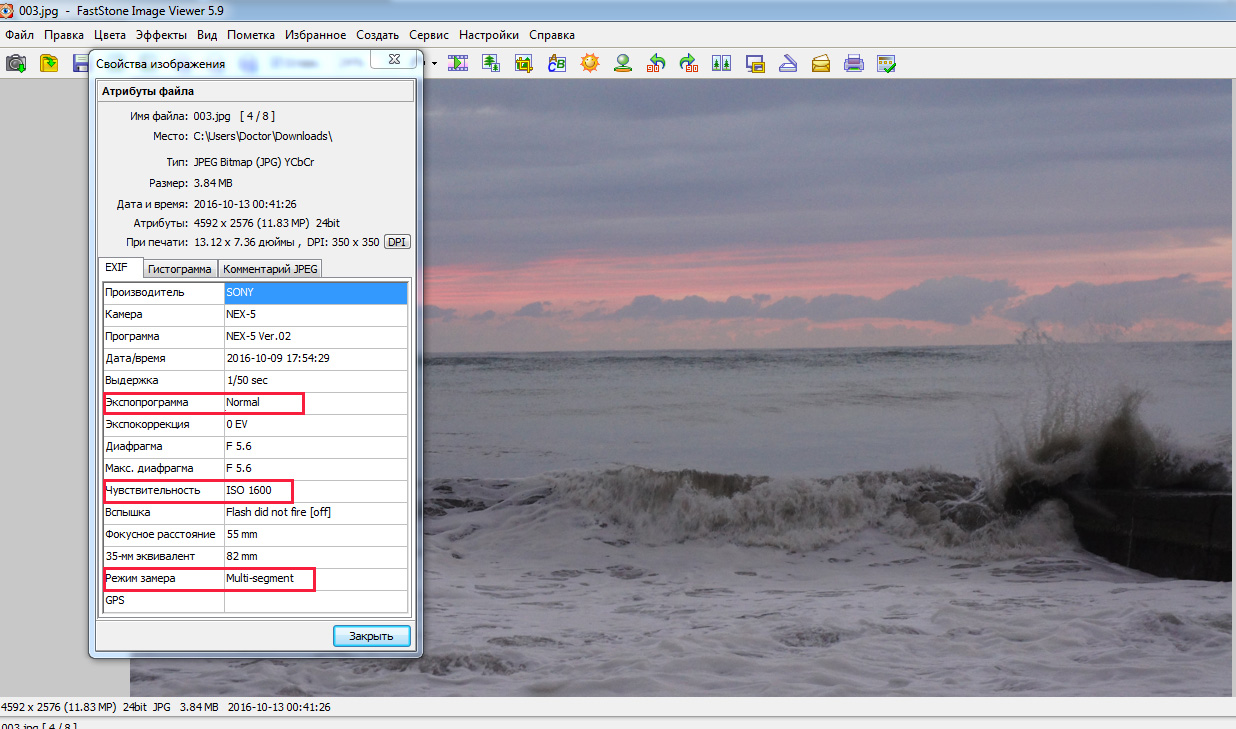This screenshot has width=1236, height=729.
Task: Click the resize image tree icon
Action: coord(491,63)
